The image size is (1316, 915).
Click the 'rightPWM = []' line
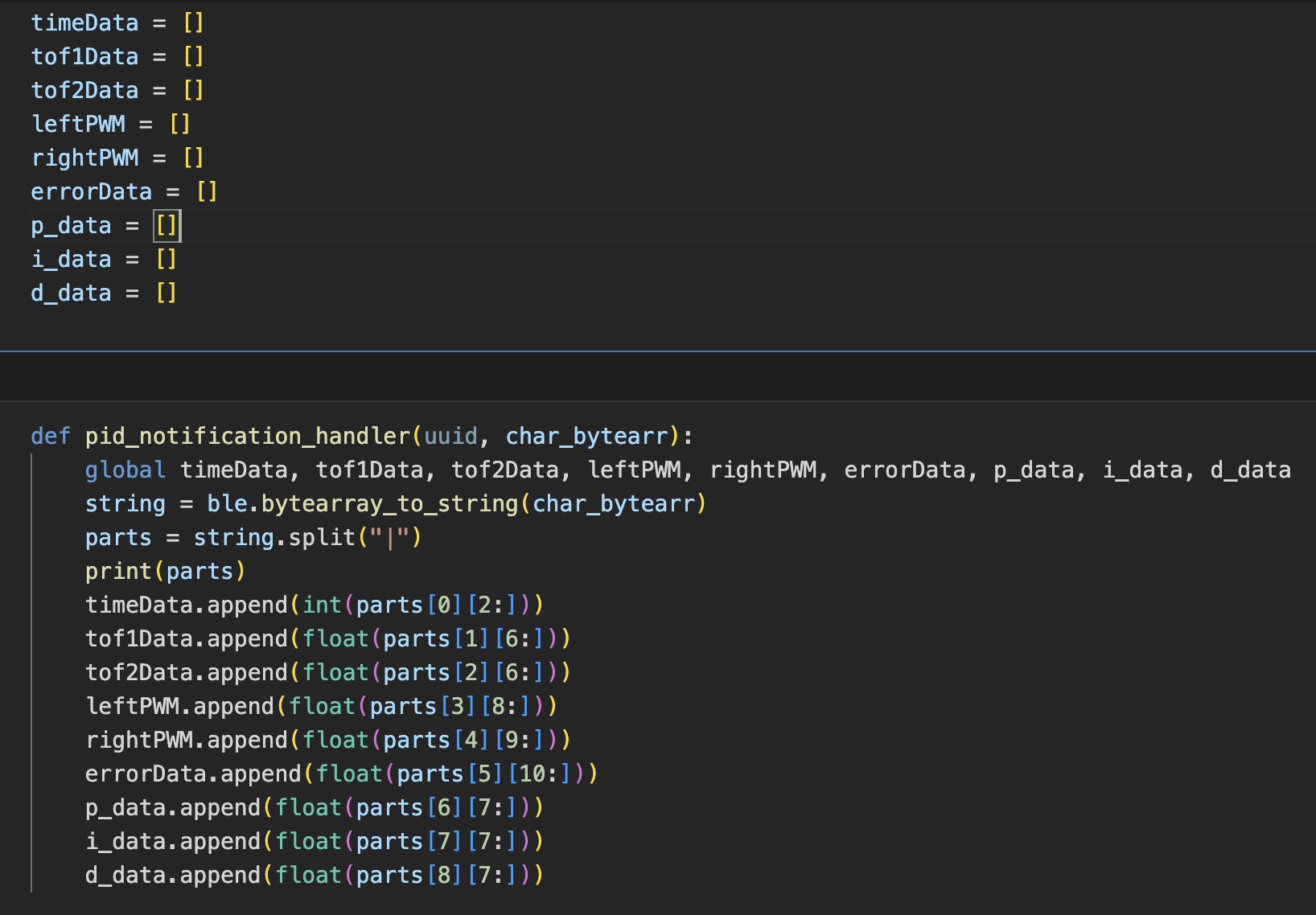click(x=117, y=158)
